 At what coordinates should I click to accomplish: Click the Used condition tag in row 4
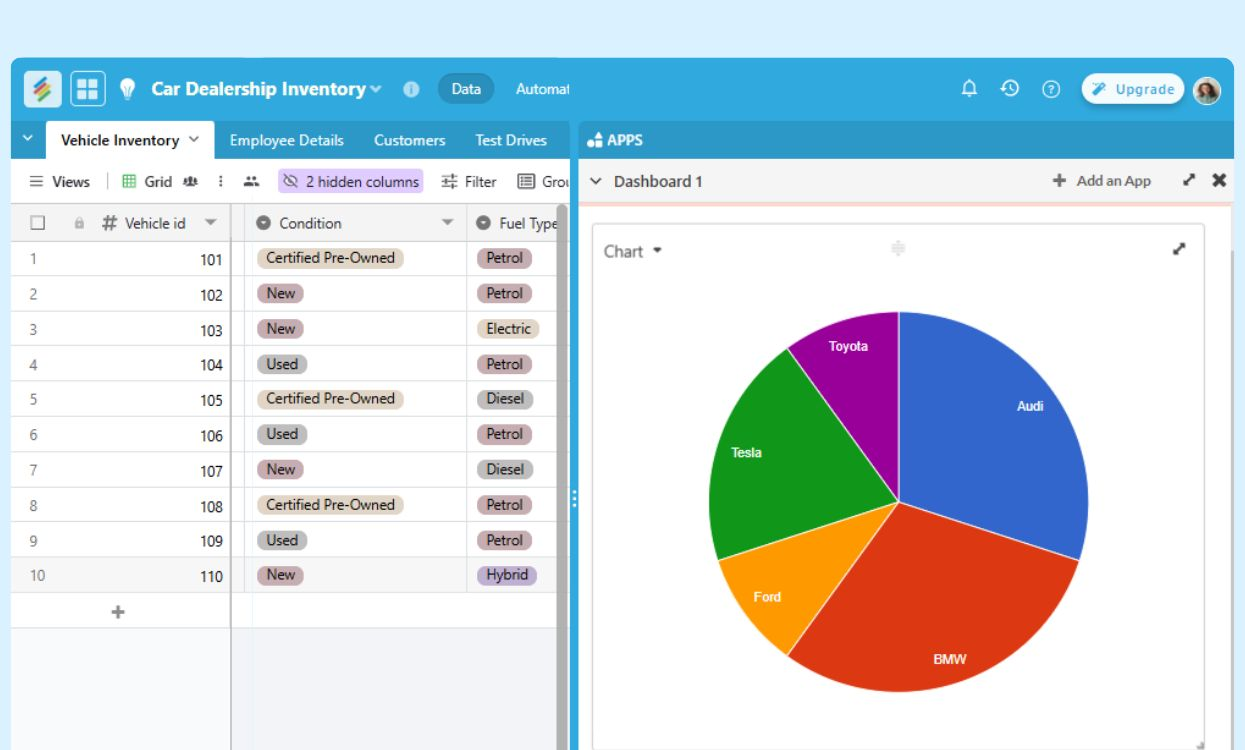click(x=282, y=364)
